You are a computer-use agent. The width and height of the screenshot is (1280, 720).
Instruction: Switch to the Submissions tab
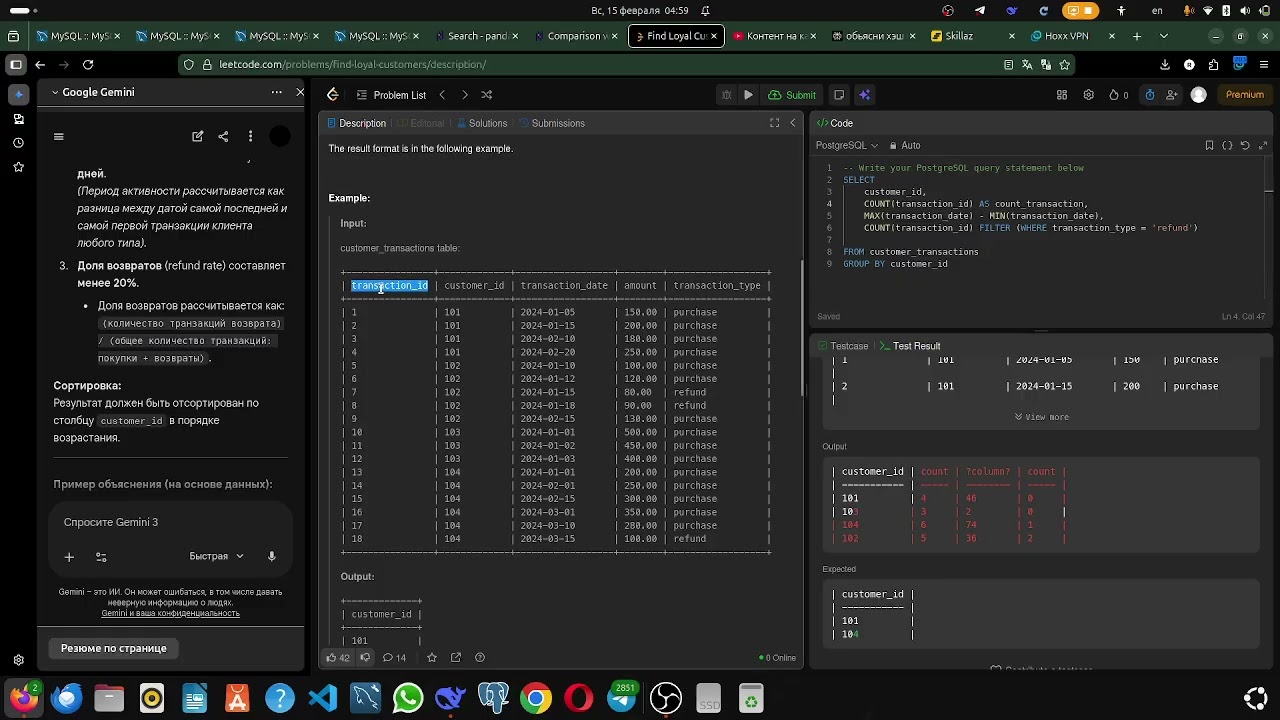pyautogui.click(x=550, y=123)
